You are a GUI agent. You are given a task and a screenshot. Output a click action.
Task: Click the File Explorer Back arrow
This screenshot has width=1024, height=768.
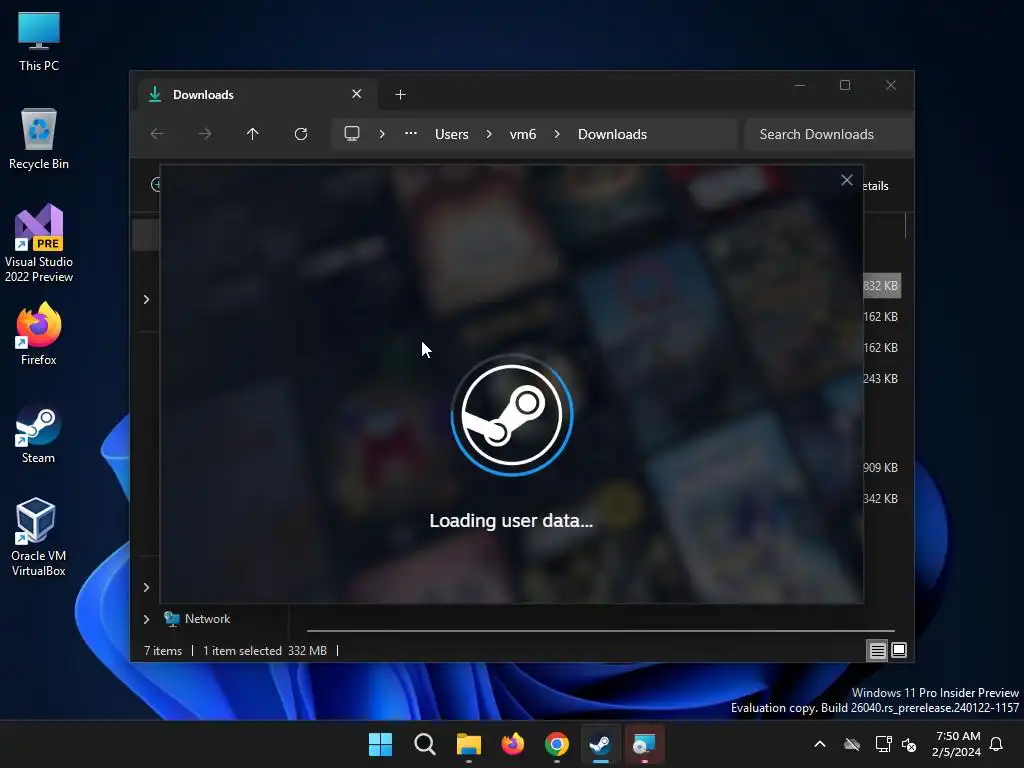point(157,134)
